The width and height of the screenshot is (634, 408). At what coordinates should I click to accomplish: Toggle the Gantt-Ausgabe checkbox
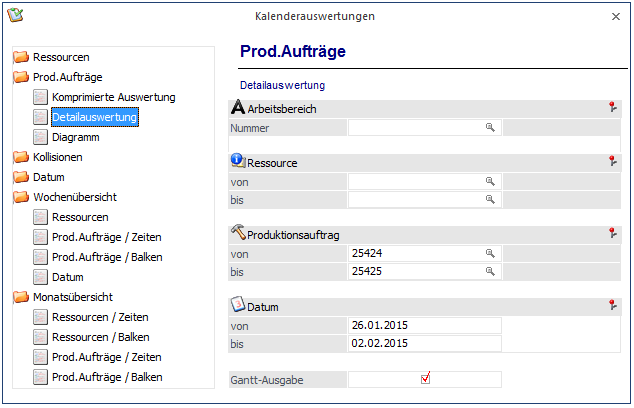(425, 379)
